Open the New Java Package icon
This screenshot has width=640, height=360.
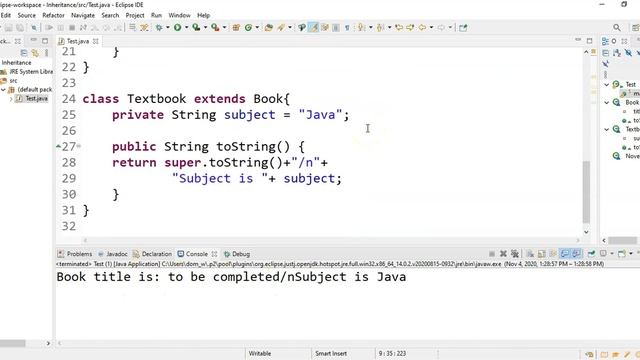(236, 27)
